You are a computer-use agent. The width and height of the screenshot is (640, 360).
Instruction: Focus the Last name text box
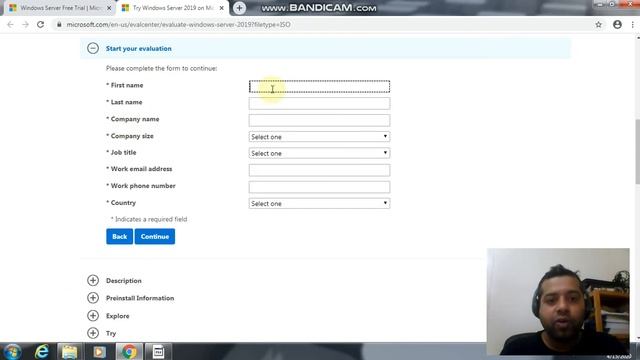coord(319,103)
